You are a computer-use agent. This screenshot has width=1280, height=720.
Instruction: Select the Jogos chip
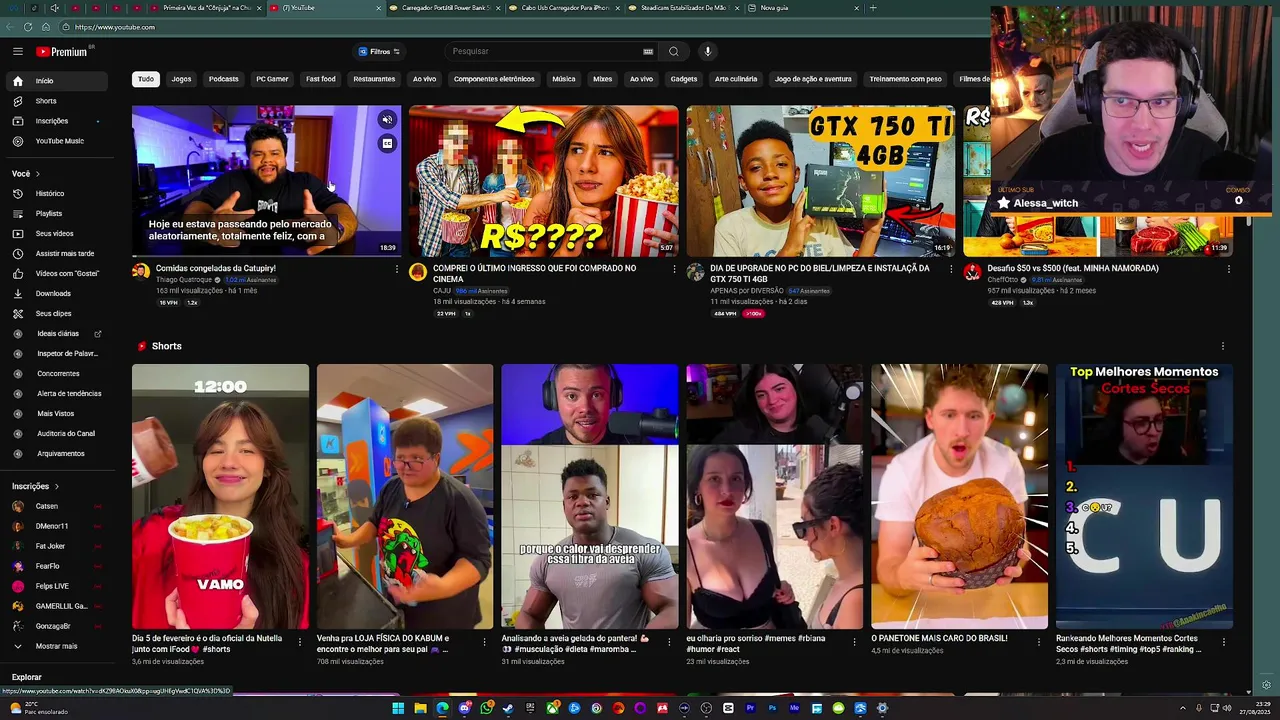coord(181,79)
